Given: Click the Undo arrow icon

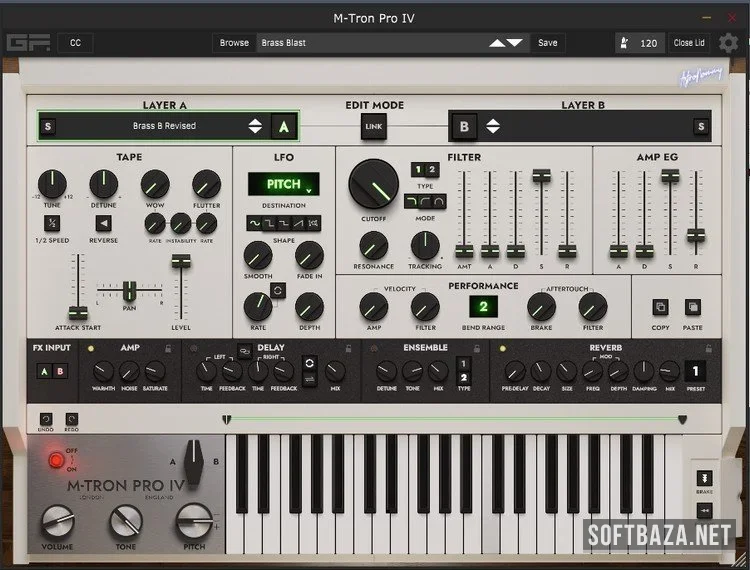Looking at the screenshot, I should point(46,419).
